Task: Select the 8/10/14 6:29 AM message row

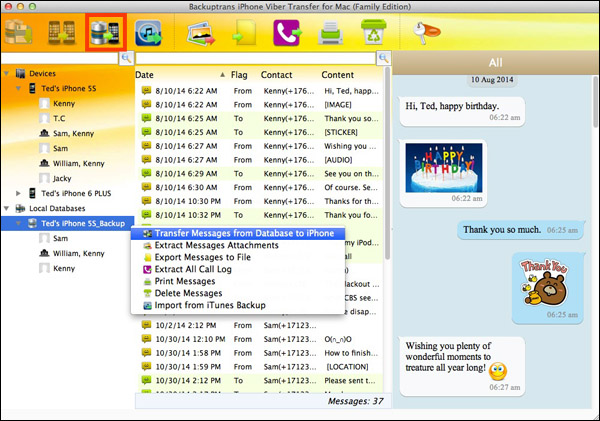Action: [x=260, y=173]
